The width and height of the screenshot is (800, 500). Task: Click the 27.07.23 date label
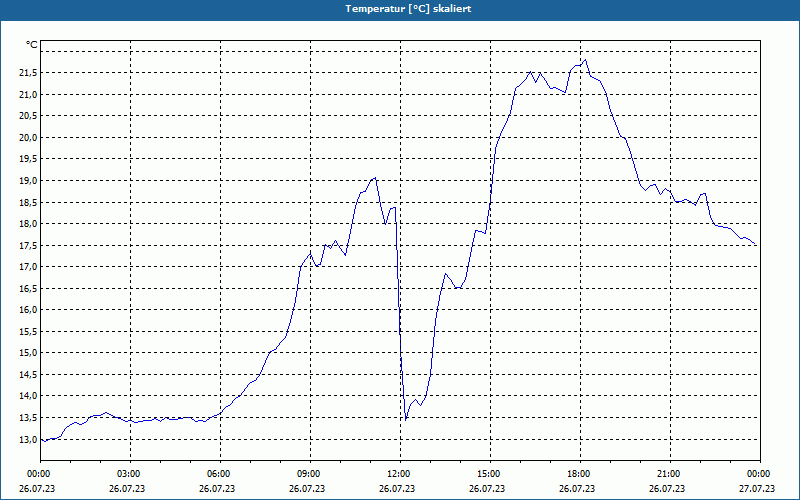click(757, 488)
